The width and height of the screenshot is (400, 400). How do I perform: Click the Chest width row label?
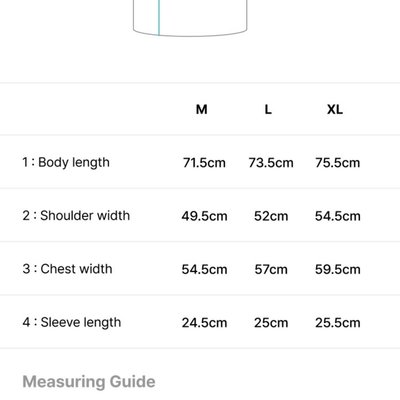click(x=67, y=269)
